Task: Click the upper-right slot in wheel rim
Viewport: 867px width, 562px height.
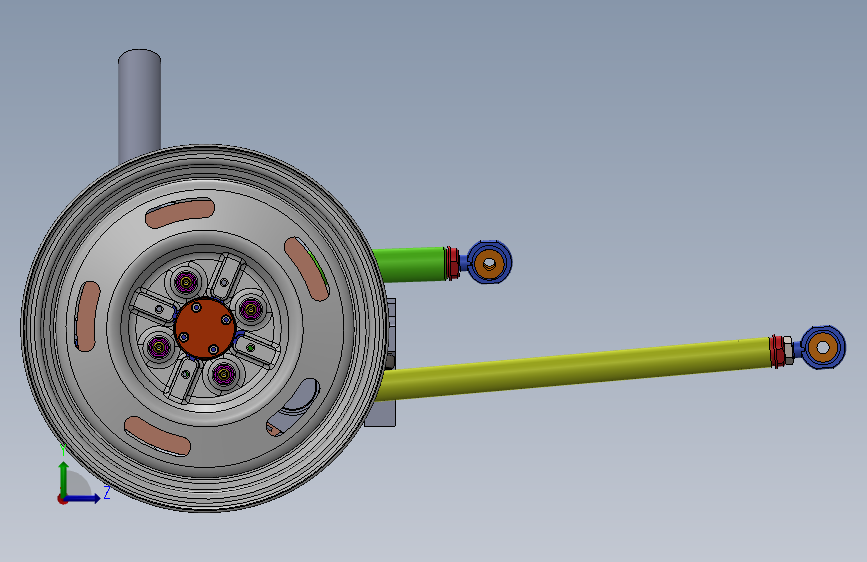Action: click(306, 269)
